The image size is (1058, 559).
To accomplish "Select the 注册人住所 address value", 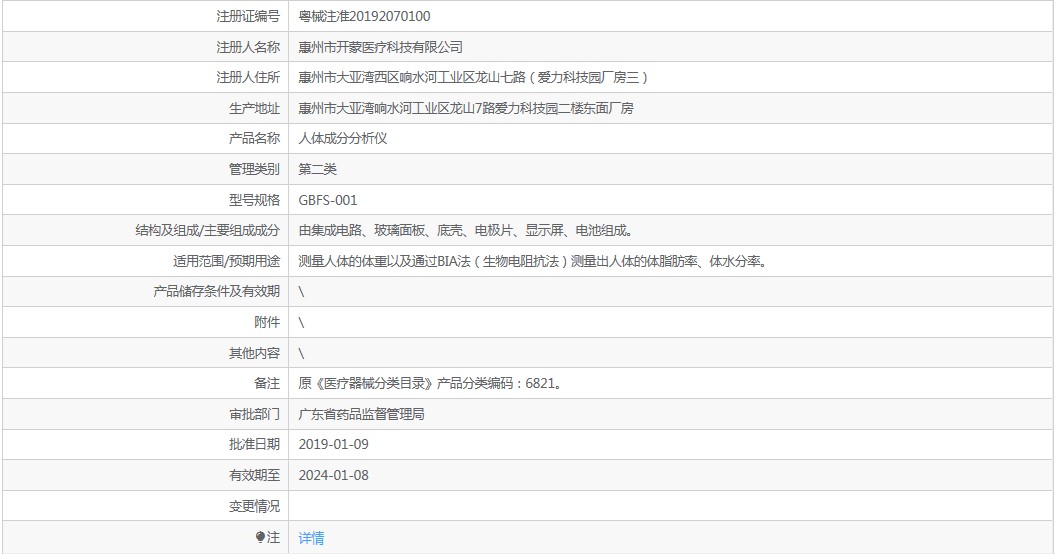I will (474, 78).
